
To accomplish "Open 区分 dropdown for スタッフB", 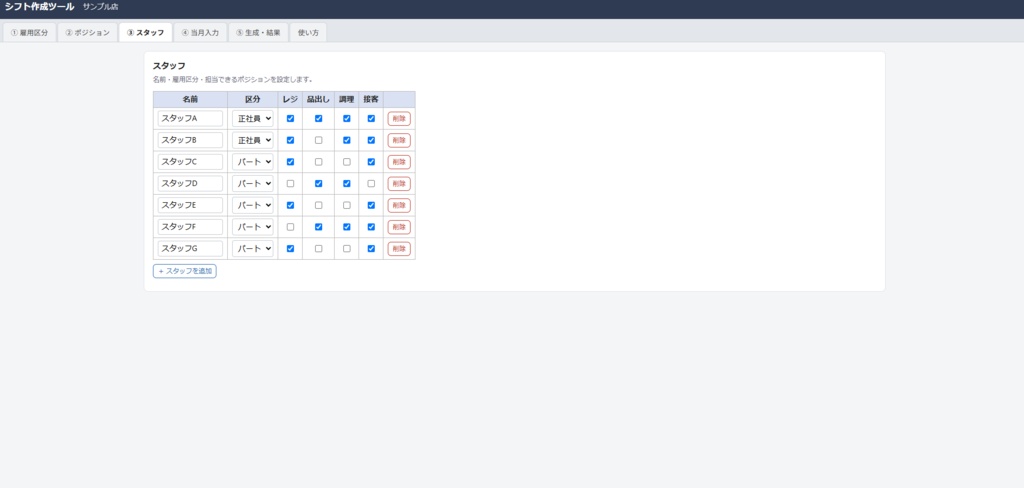I will tap(253, 140).
